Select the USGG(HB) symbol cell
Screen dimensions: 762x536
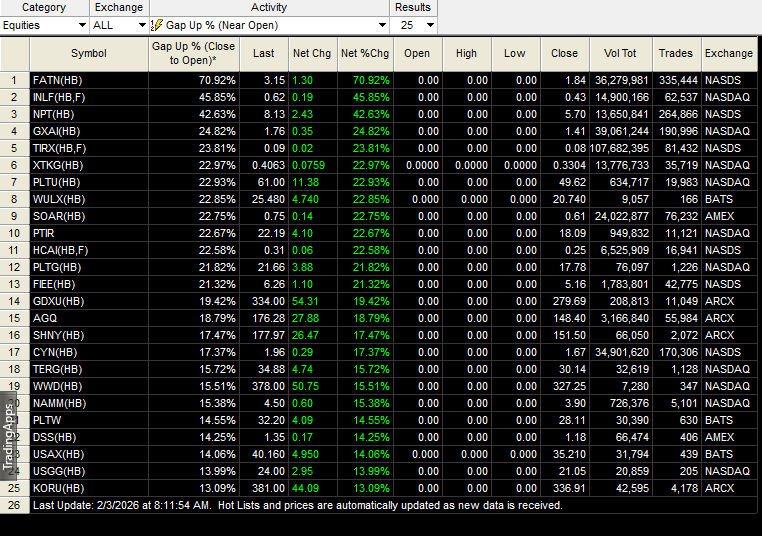[x=89, y=471]
